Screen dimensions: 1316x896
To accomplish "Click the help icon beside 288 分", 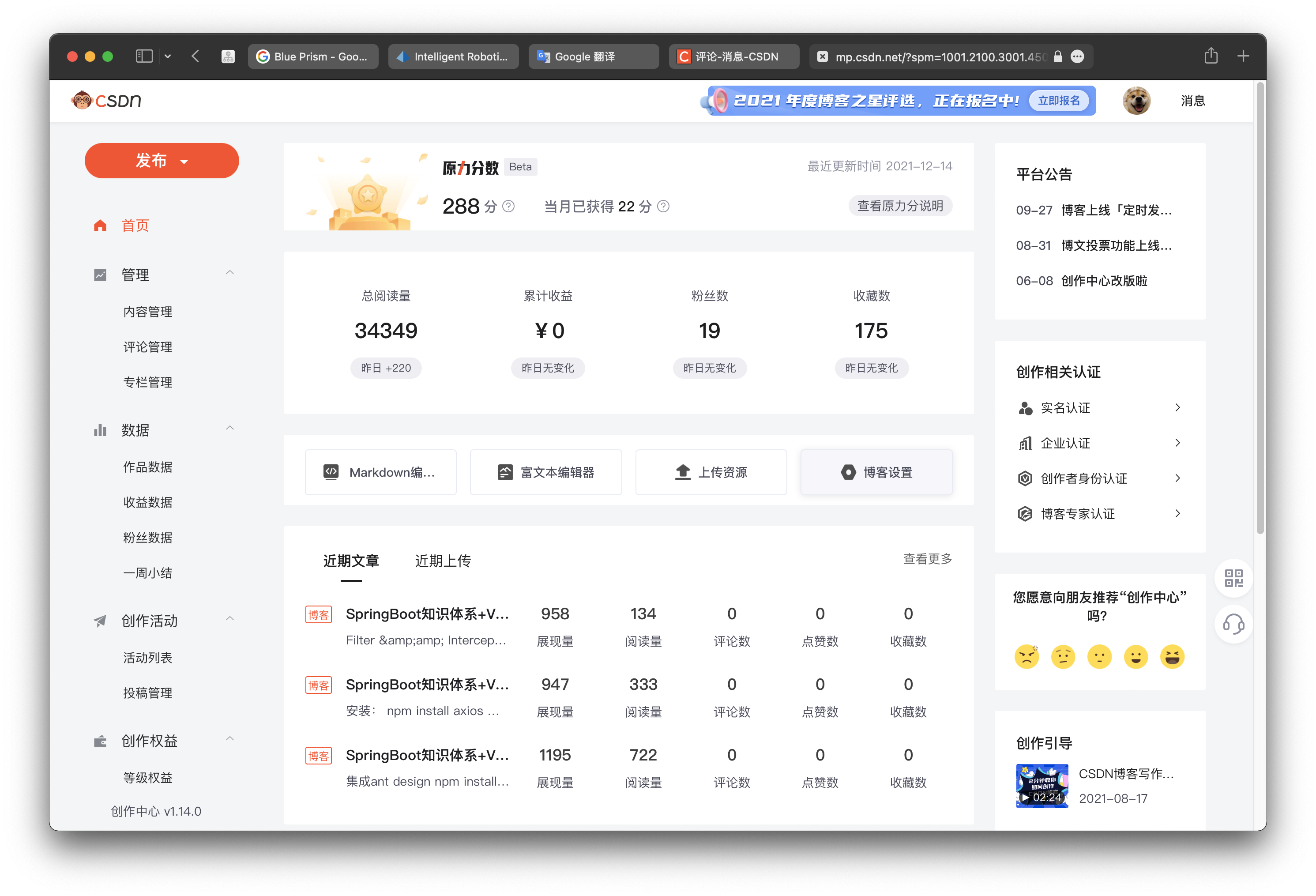I will click(x=508, y=207).
